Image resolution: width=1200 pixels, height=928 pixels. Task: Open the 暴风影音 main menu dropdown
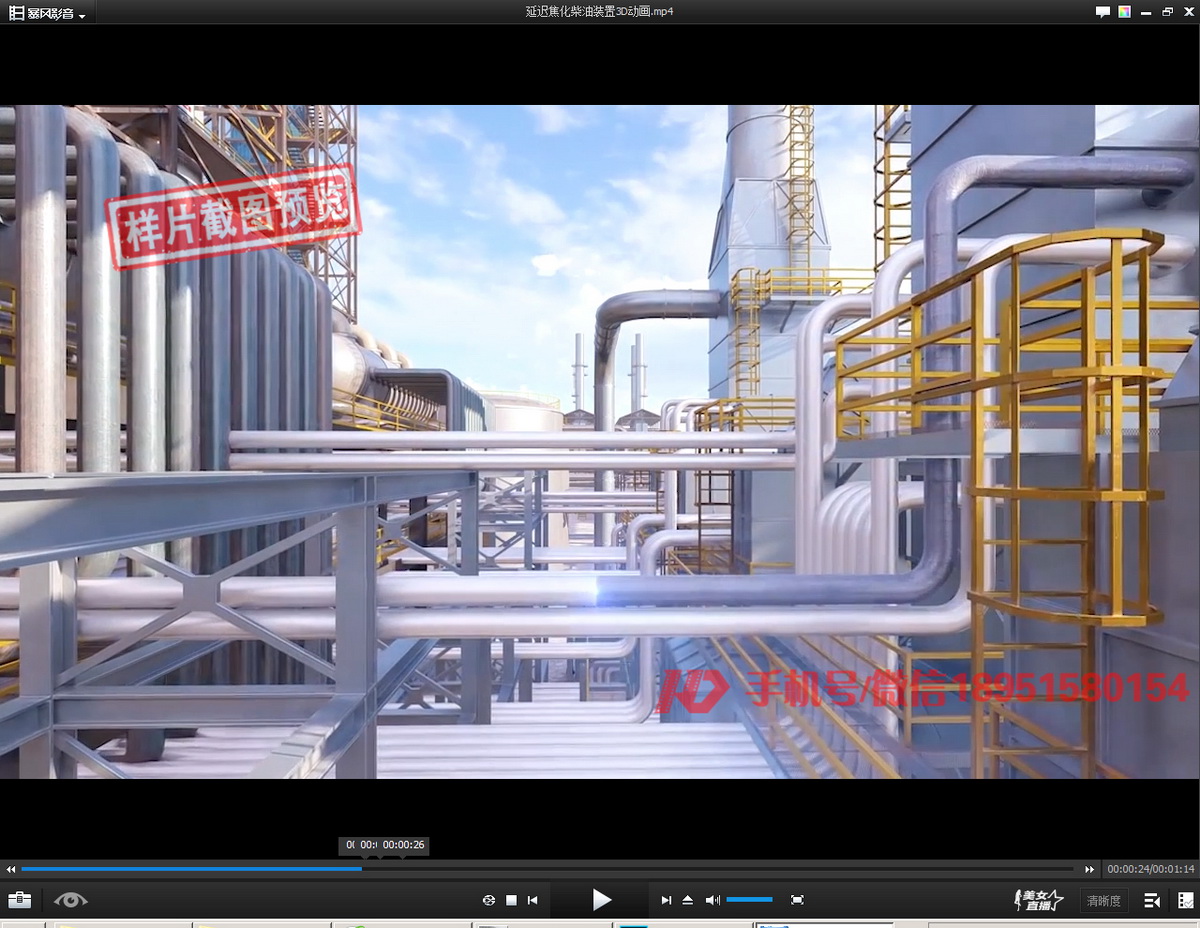pyautogui.click(x=48, y=13)
